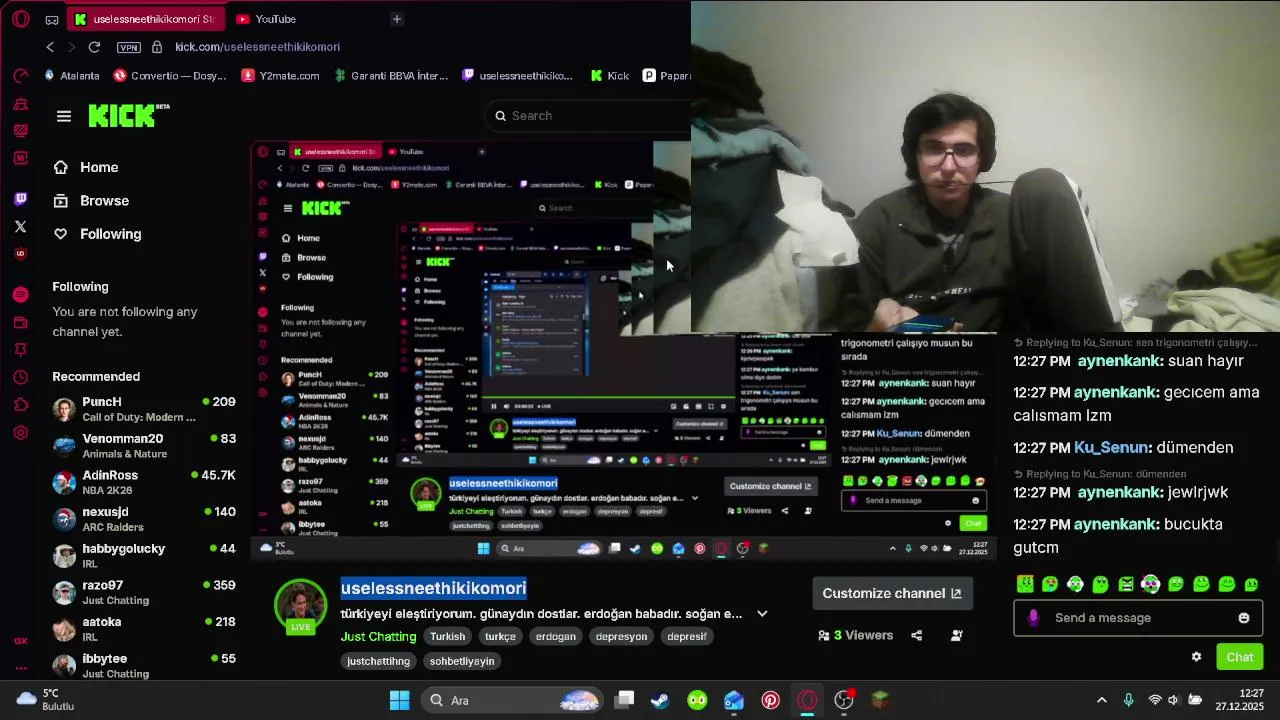The image size is (1280, 720).
Task: Open the Just Chatting category
Action: (378, 636)
